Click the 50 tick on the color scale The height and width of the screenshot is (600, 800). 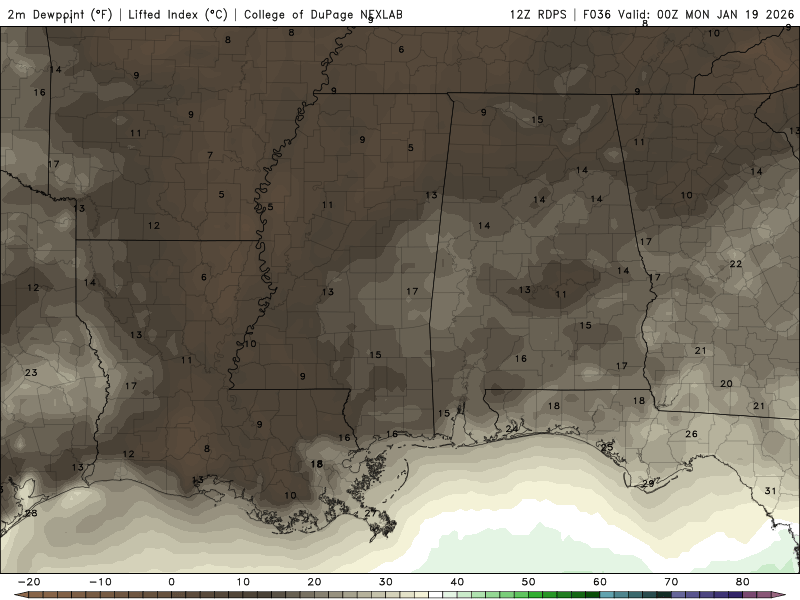point(529,582)
